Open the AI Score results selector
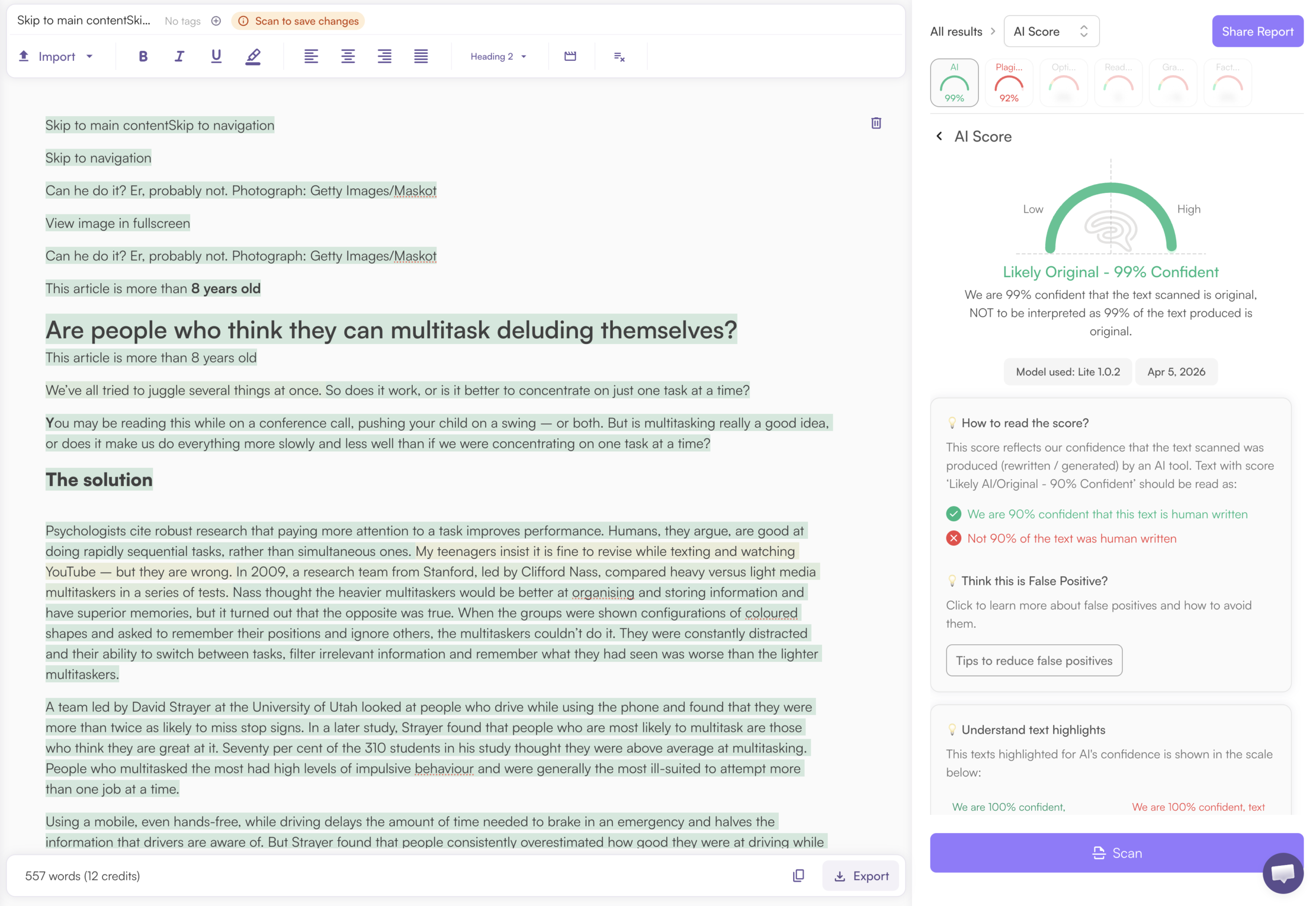The width and height of the screenshot is (1316, 906). coord(1051,31)
